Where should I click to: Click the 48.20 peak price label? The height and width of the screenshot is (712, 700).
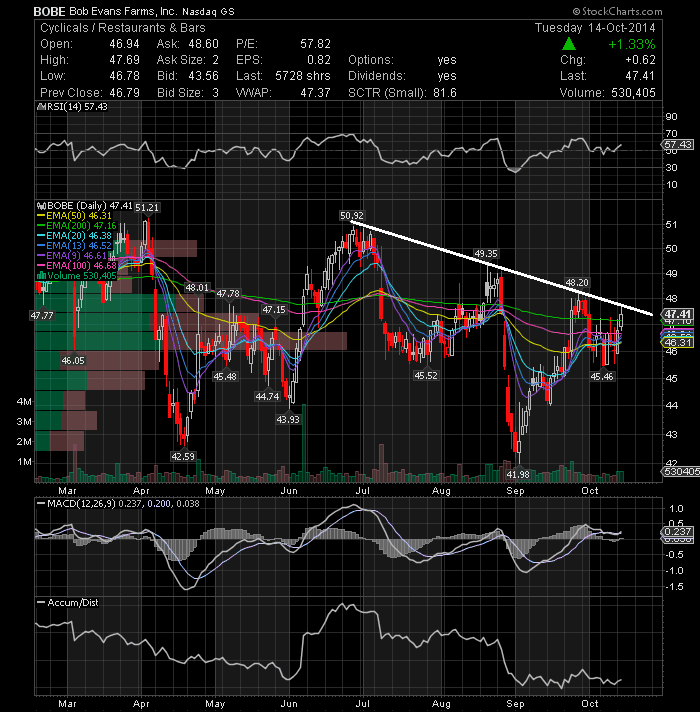click(x=577, y=282)
